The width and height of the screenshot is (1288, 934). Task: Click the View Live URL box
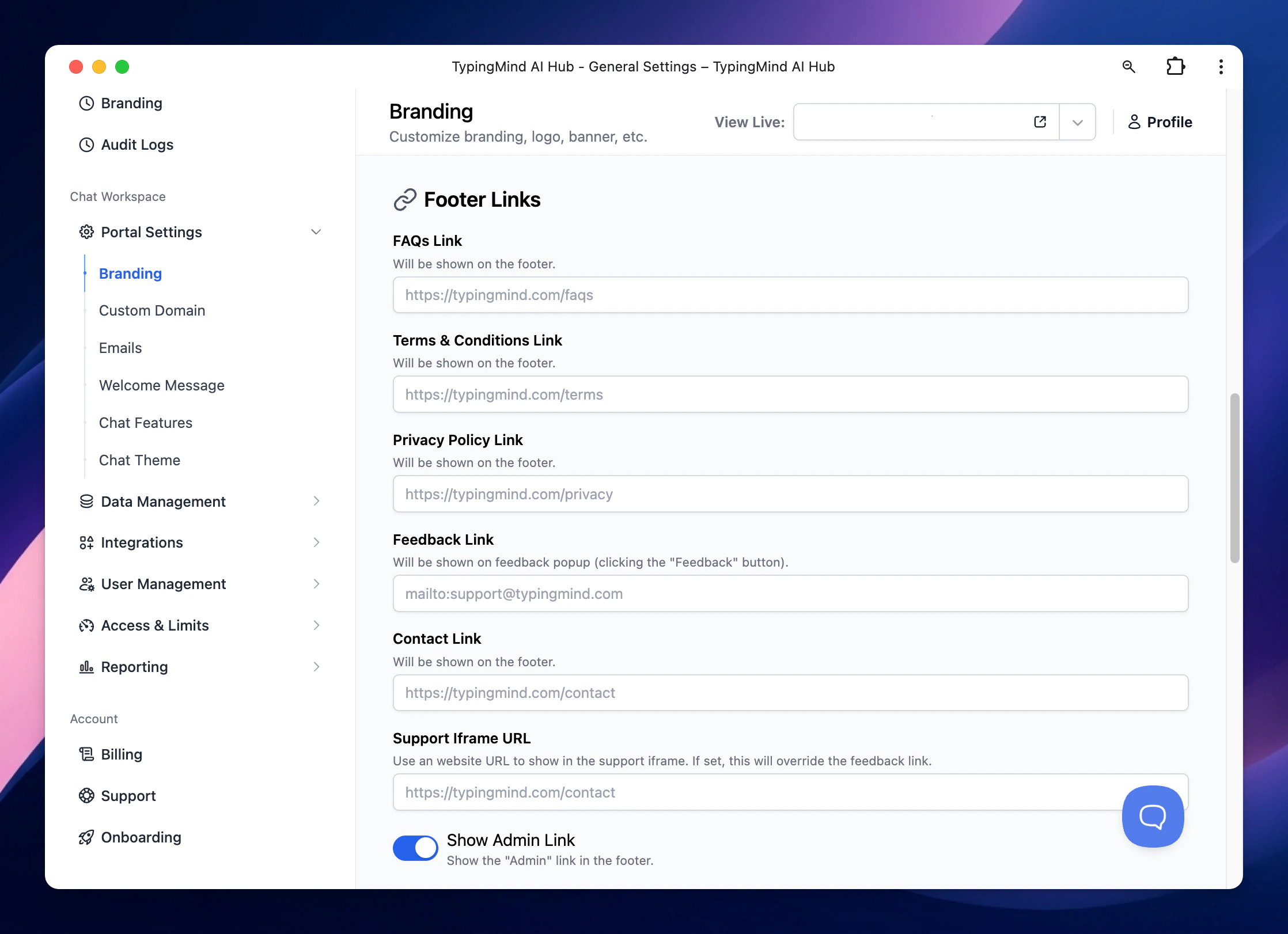tap(925, 122)
